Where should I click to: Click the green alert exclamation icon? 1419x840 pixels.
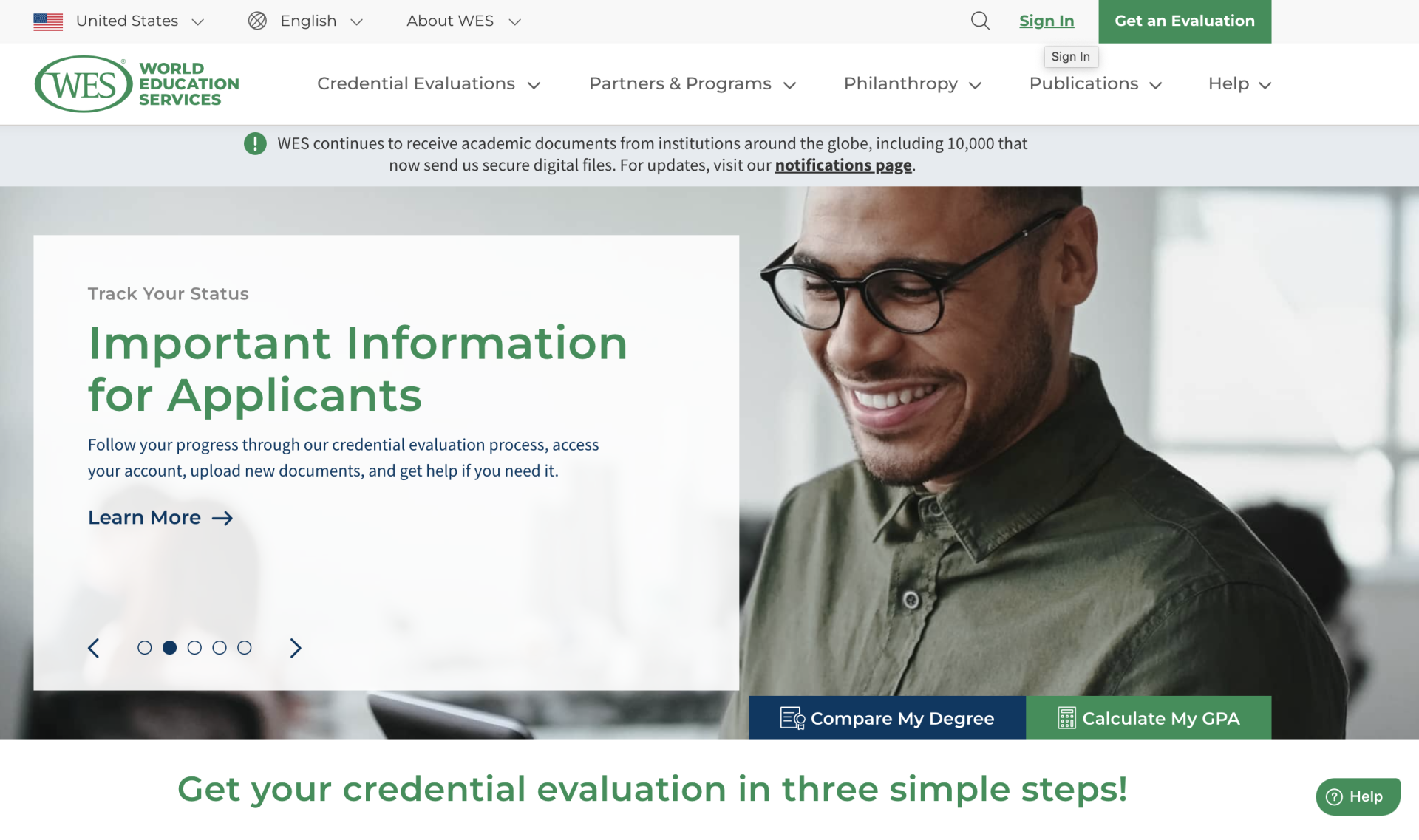coord(255,143)
